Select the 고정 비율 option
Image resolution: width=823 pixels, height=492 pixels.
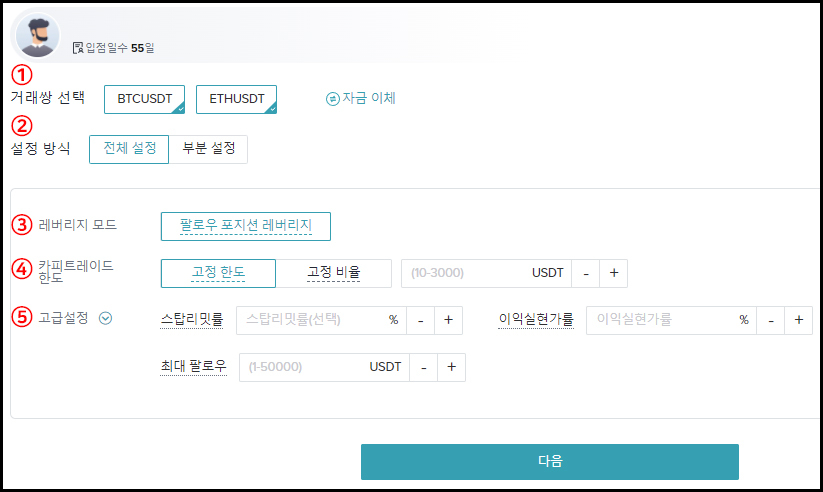coord(334,273)
